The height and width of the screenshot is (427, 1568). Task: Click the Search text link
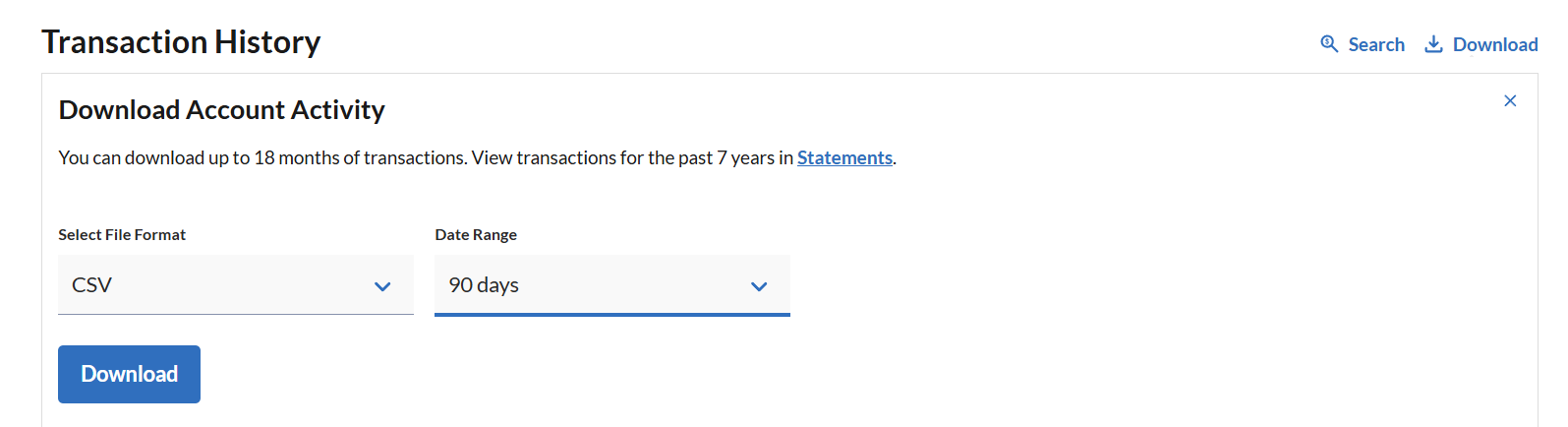[1376, 44]
